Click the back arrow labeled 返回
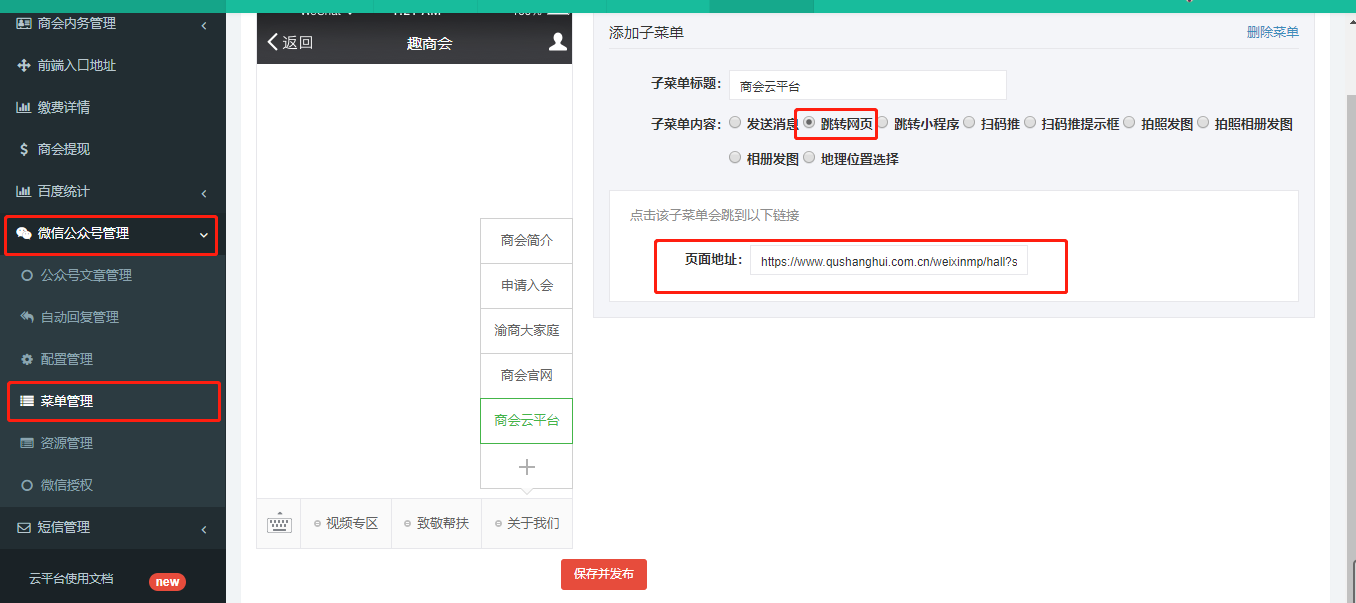1356x603 pixels. (x=290, y=42)
